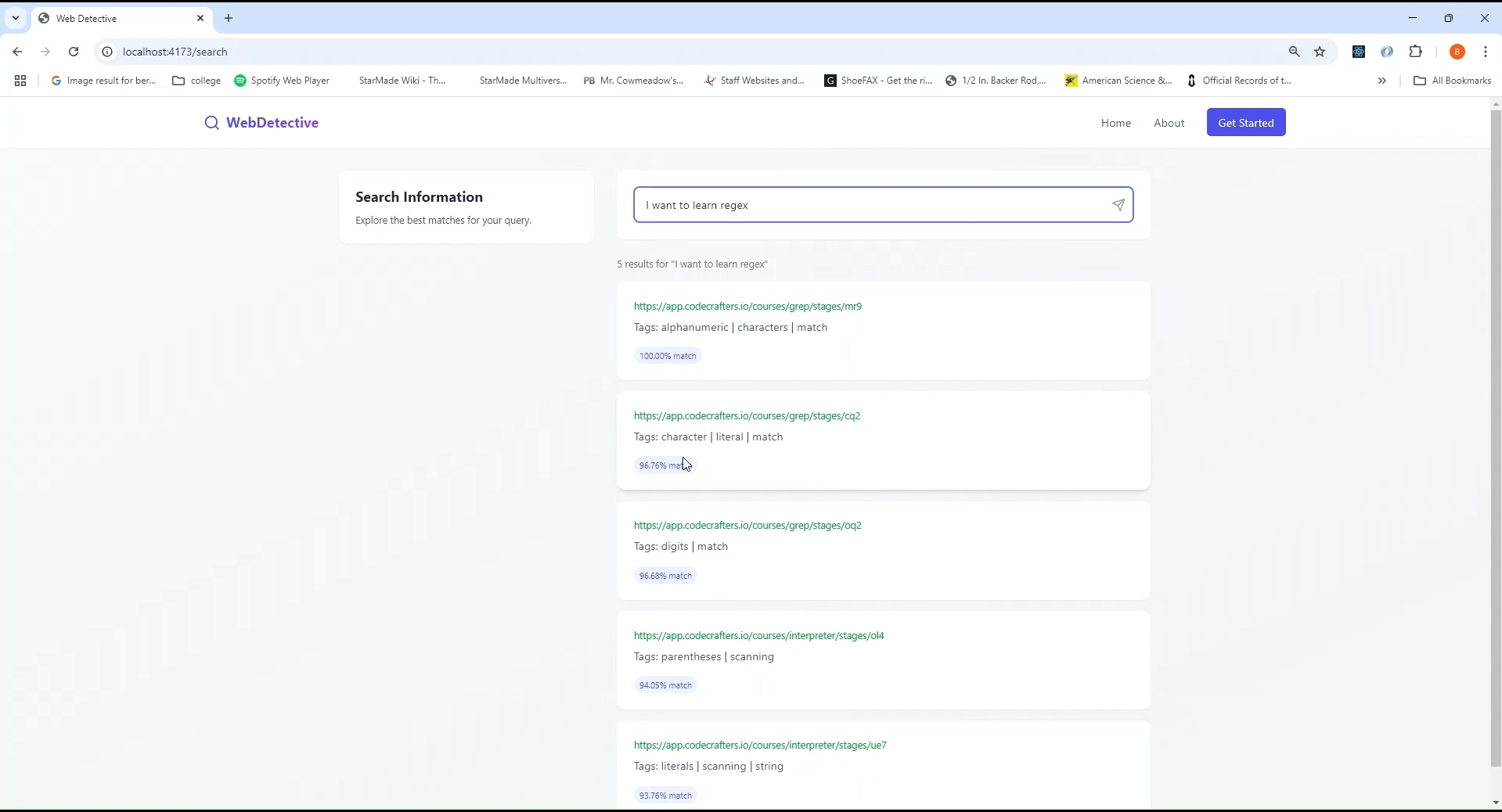Click the page vertical scrollbar thumb
Viewport: 1502px width, 812px height.
(x=1496, y=438)
